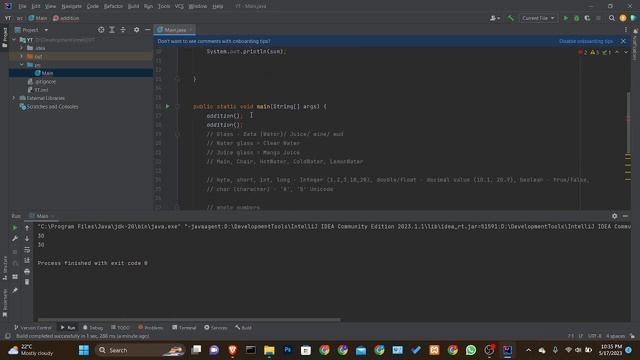
Task: Expand all nodes in Project panel
Action: click(x=112, y=30)
